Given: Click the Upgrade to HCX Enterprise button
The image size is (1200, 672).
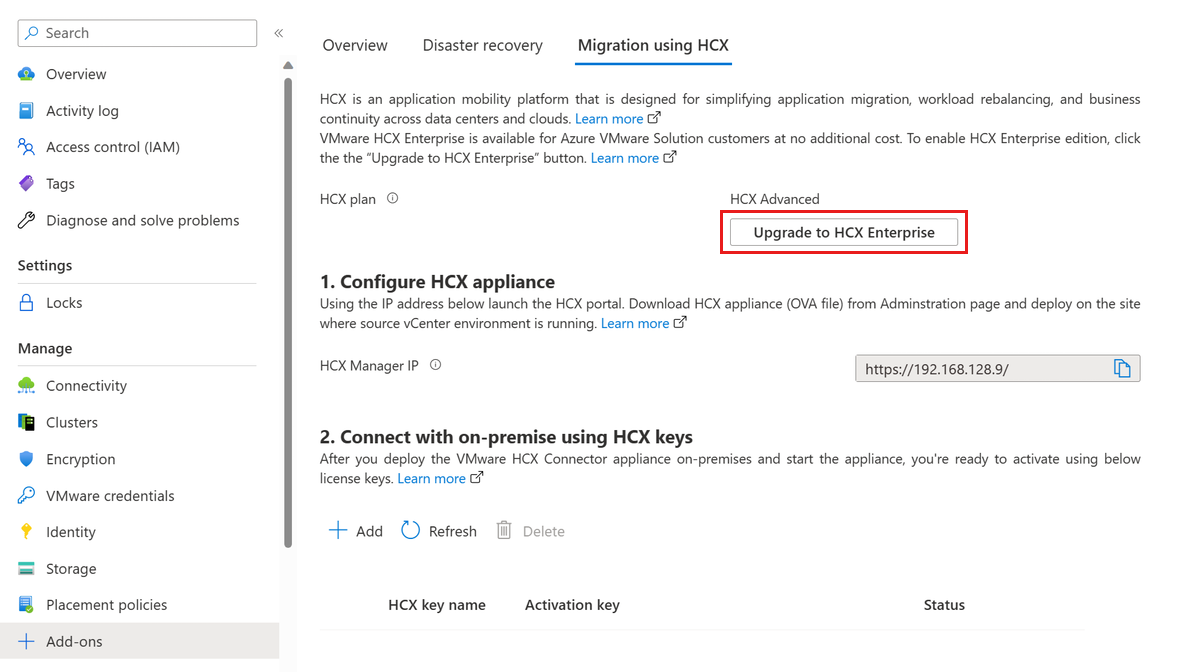Looking at the screenshot, I should coord(844,232).
